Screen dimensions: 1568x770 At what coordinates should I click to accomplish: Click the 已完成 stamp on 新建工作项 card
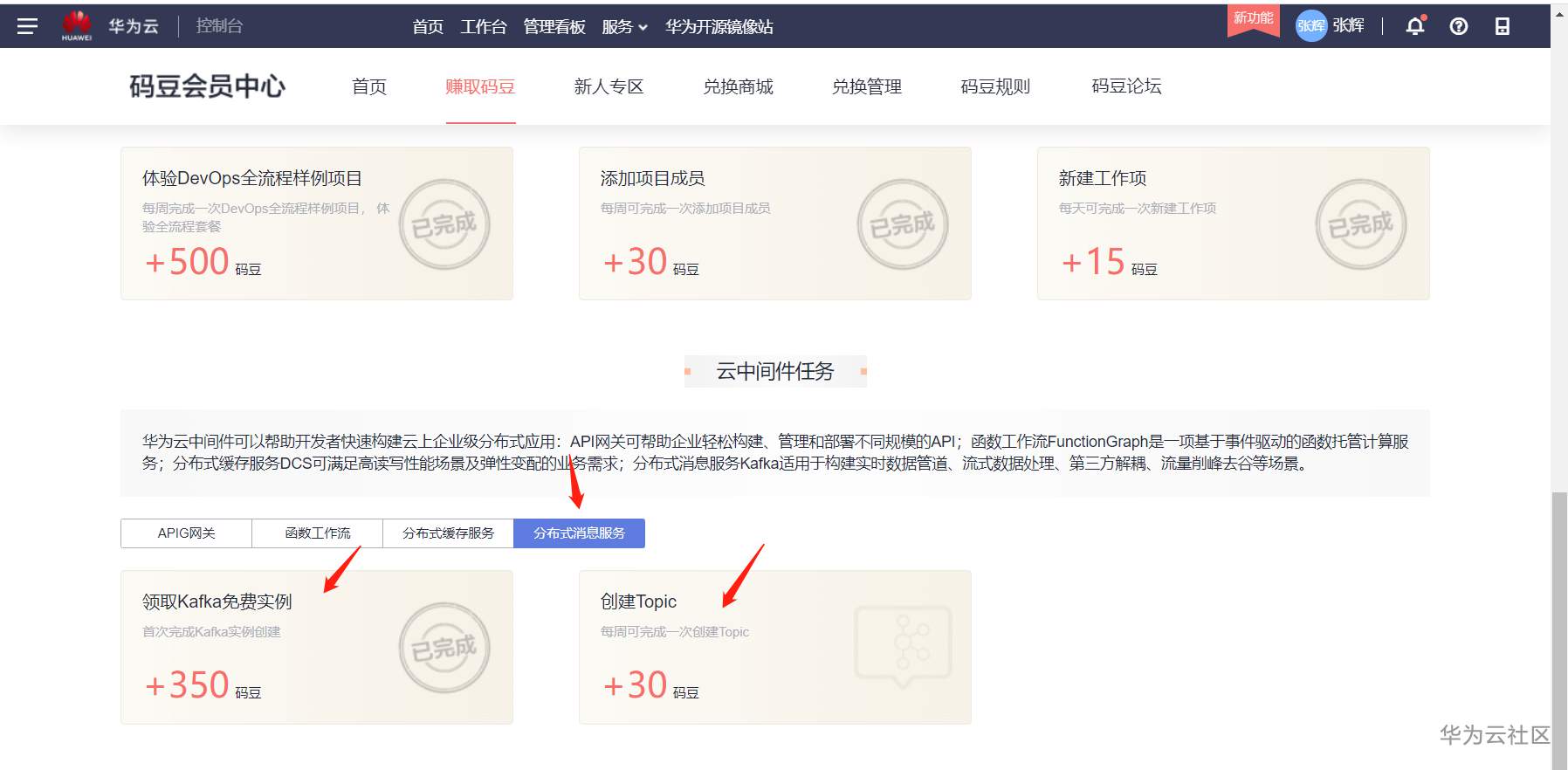[x=1361, y=224]
